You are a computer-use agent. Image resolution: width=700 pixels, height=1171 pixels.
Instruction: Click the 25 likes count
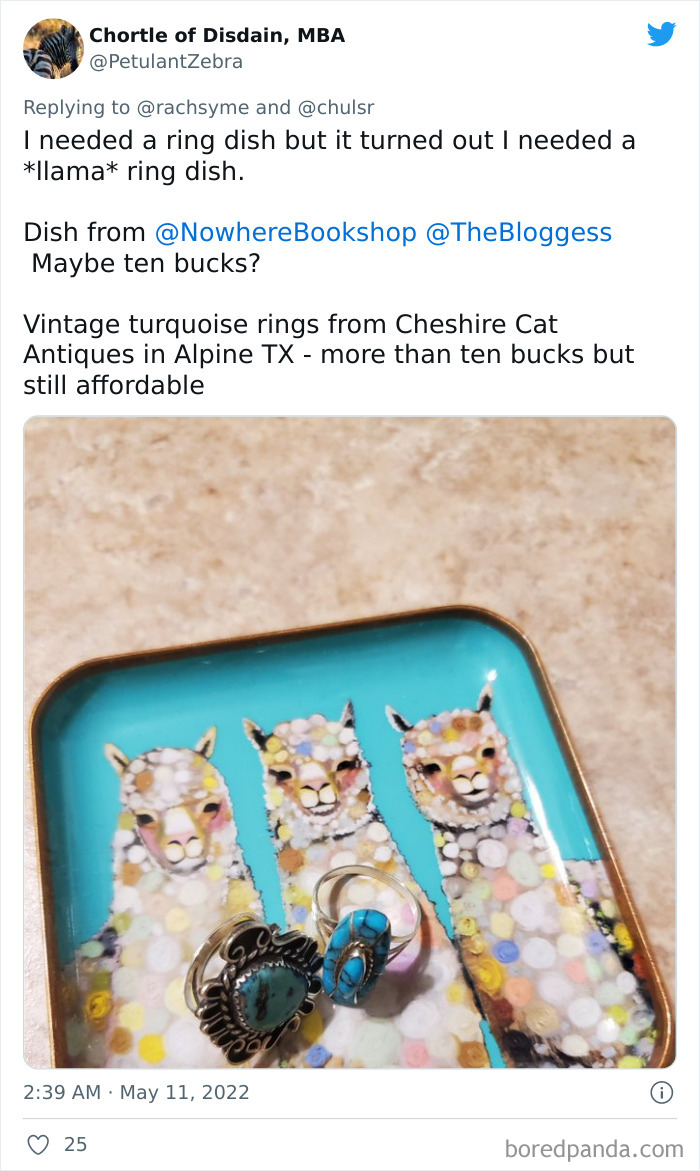(x=75, y=1144)
